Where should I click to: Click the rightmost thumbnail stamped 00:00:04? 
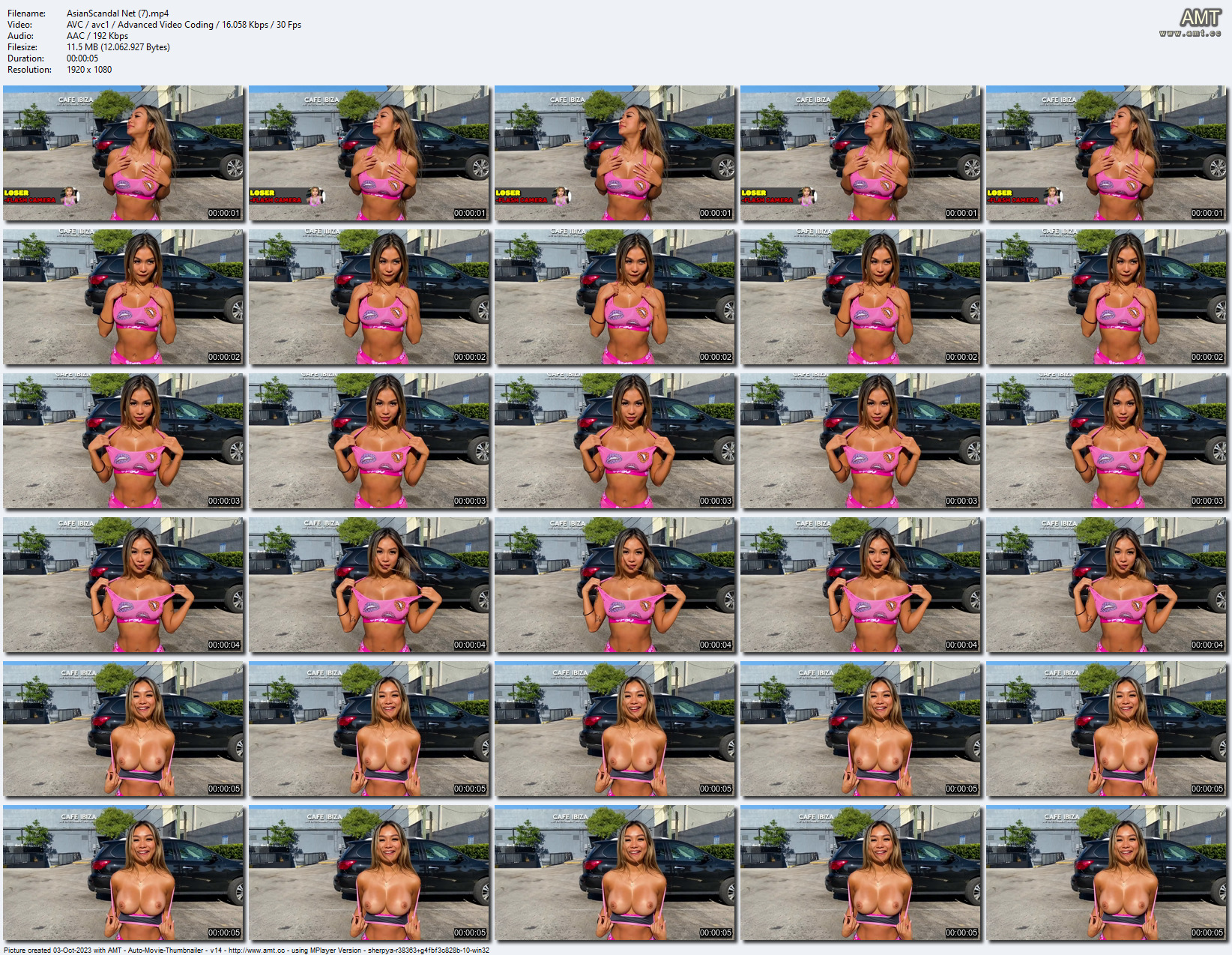coord(1107,585)
